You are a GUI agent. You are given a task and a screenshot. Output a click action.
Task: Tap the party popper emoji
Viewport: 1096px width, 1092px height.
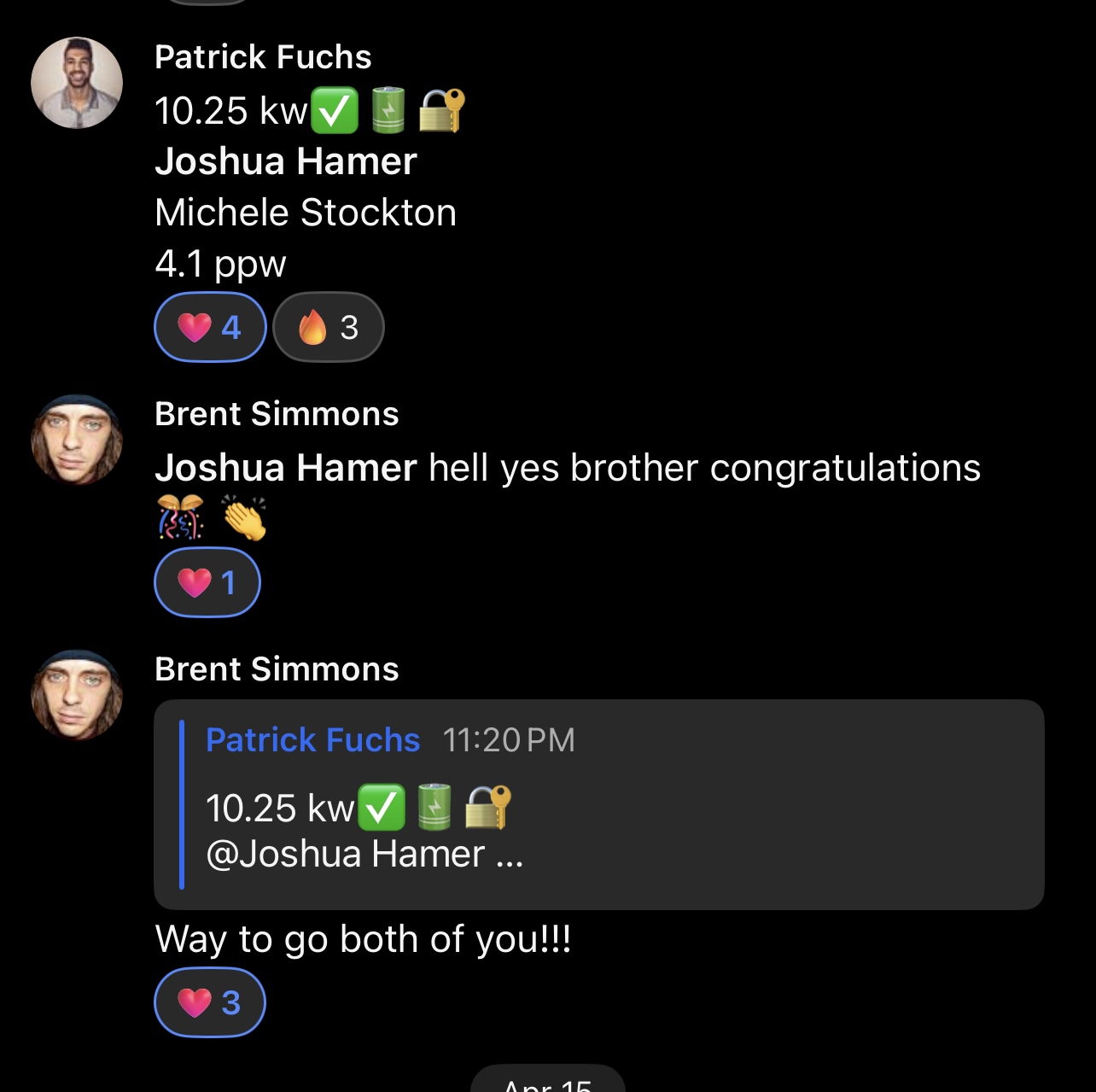point(181,517)
